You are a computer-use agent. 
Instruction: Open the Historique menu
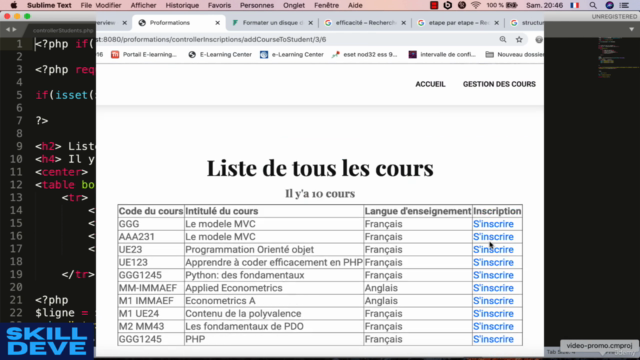click(182, 5)
